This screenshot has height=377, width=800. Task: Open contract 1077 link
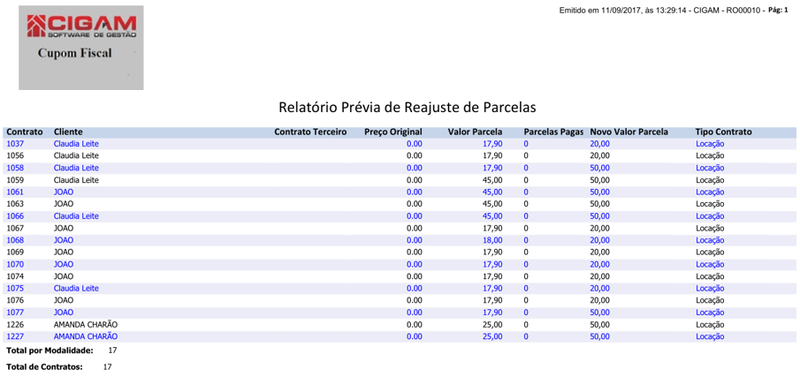pyautogui.click(x=15, y=312)
